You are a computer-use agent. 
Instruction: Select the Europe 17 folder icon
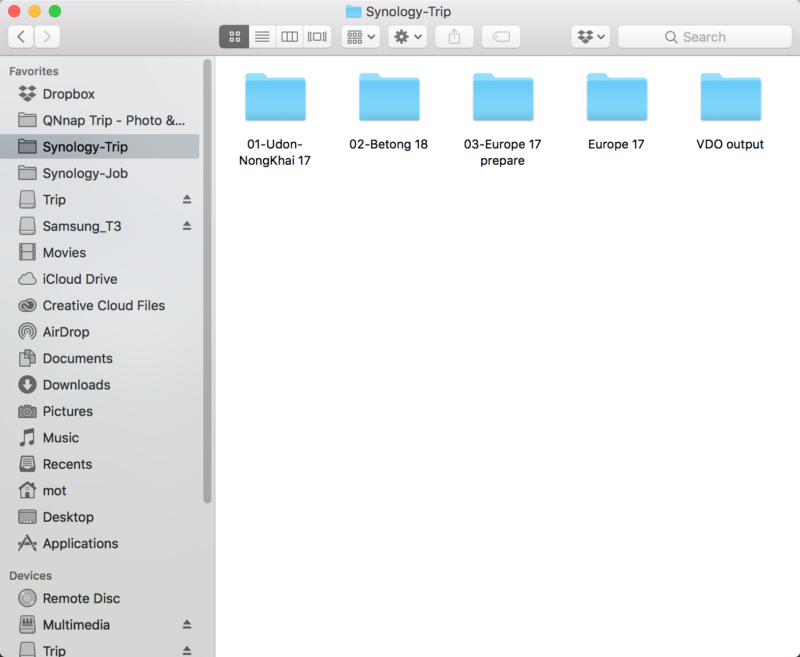(x=616, y=97)
